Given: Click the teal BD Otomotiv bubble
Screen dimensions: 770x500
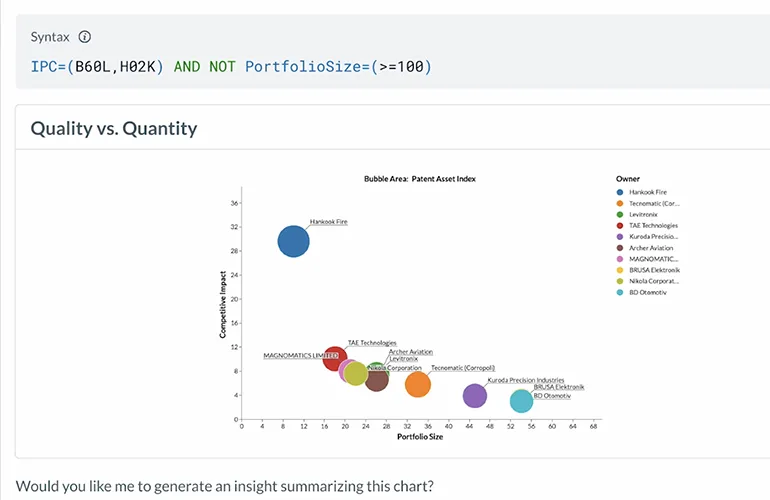Looking at the screenshot, I should pyautogui.click(x=521, y=401).
